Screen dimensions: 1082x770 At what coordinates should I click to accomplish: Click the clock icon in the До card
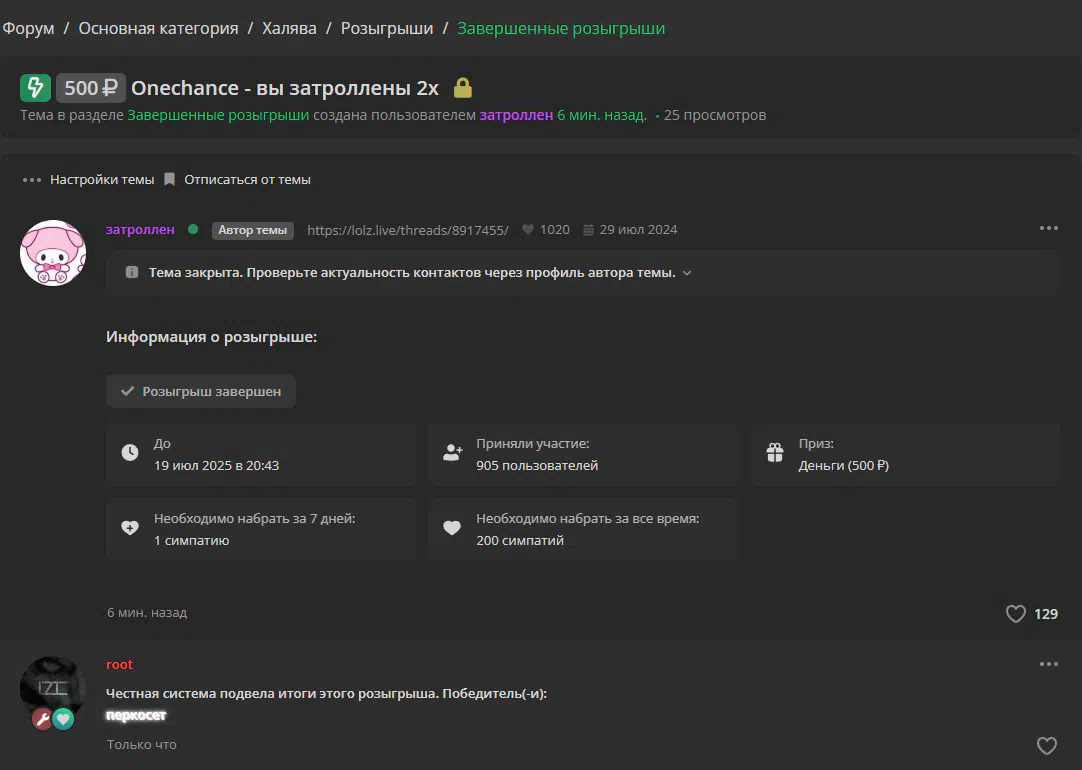point(130,453)
